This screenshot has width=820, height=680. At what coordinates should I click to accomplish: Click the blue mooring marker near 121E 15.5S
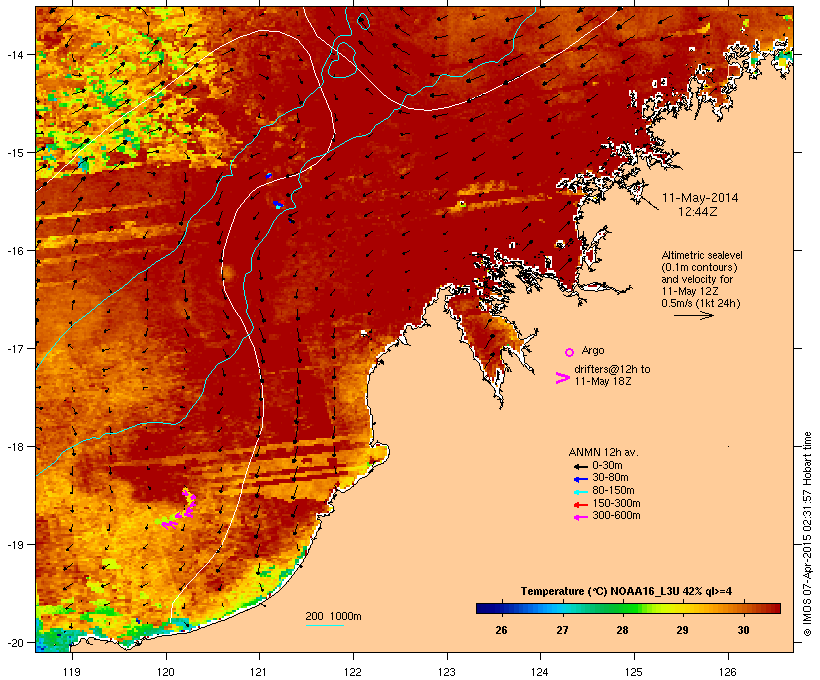coord(278,204)
